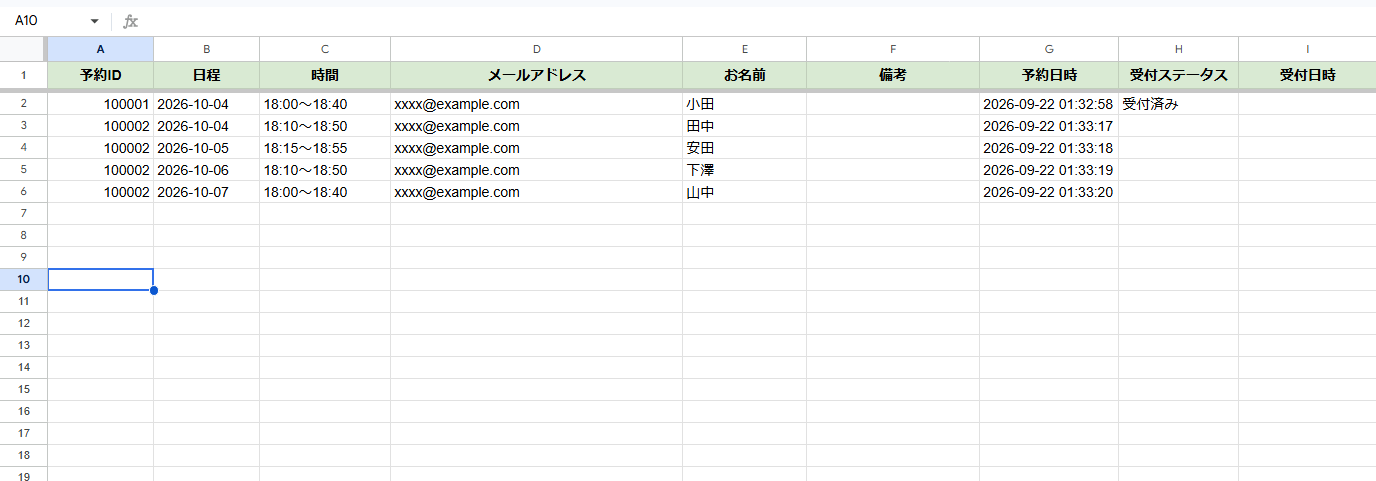Select column D header

click(536, 49)
